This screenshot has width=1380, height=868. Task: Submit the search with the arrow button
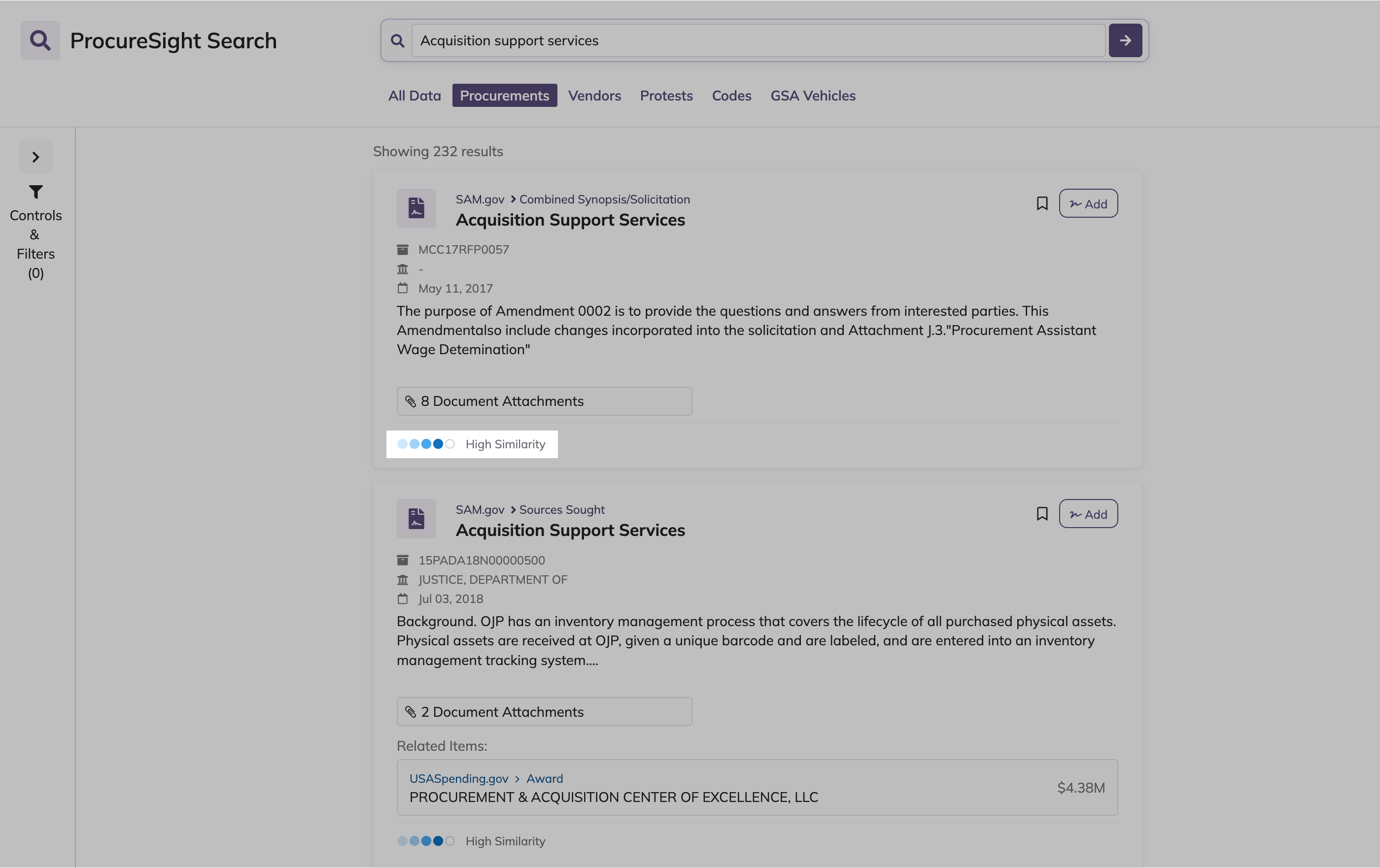tap(1125, 40)
